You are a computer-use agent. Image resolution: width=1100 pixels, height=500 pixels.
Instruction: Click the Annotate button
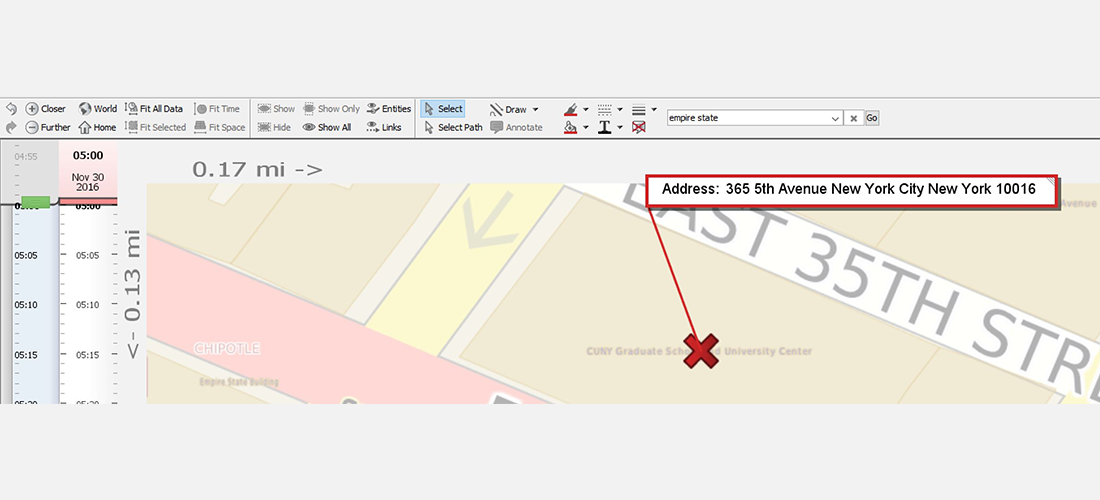coord(516,127)
